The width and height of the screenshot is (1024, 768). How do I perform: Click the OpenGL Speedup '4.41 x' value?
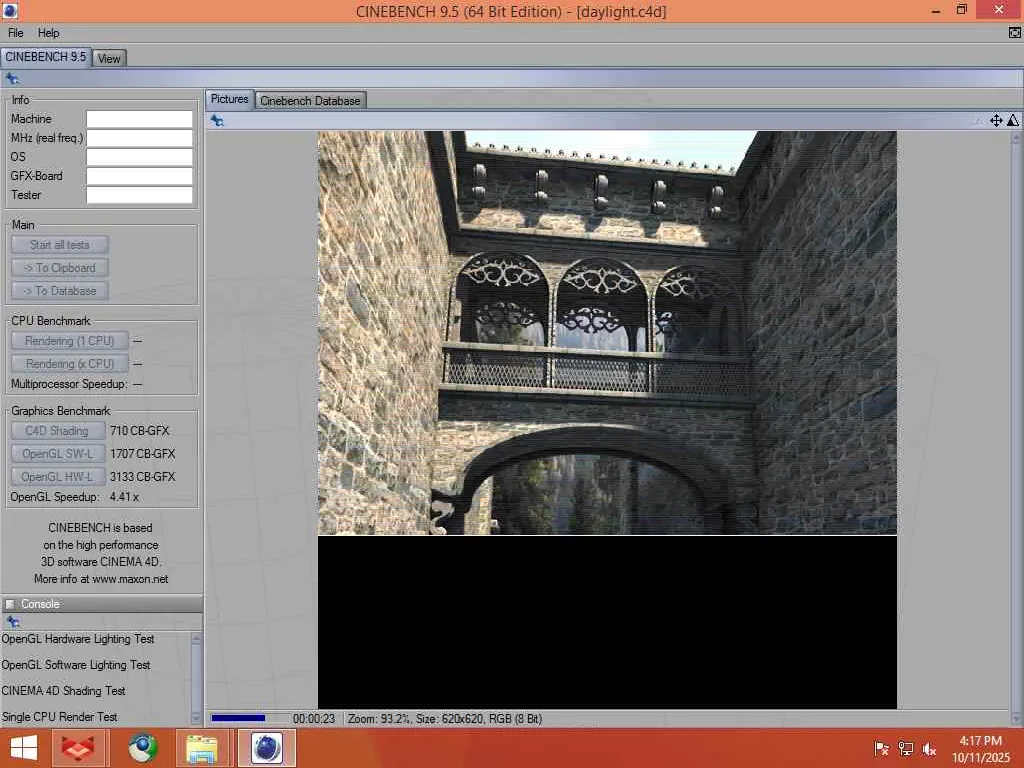click(124, 497)
